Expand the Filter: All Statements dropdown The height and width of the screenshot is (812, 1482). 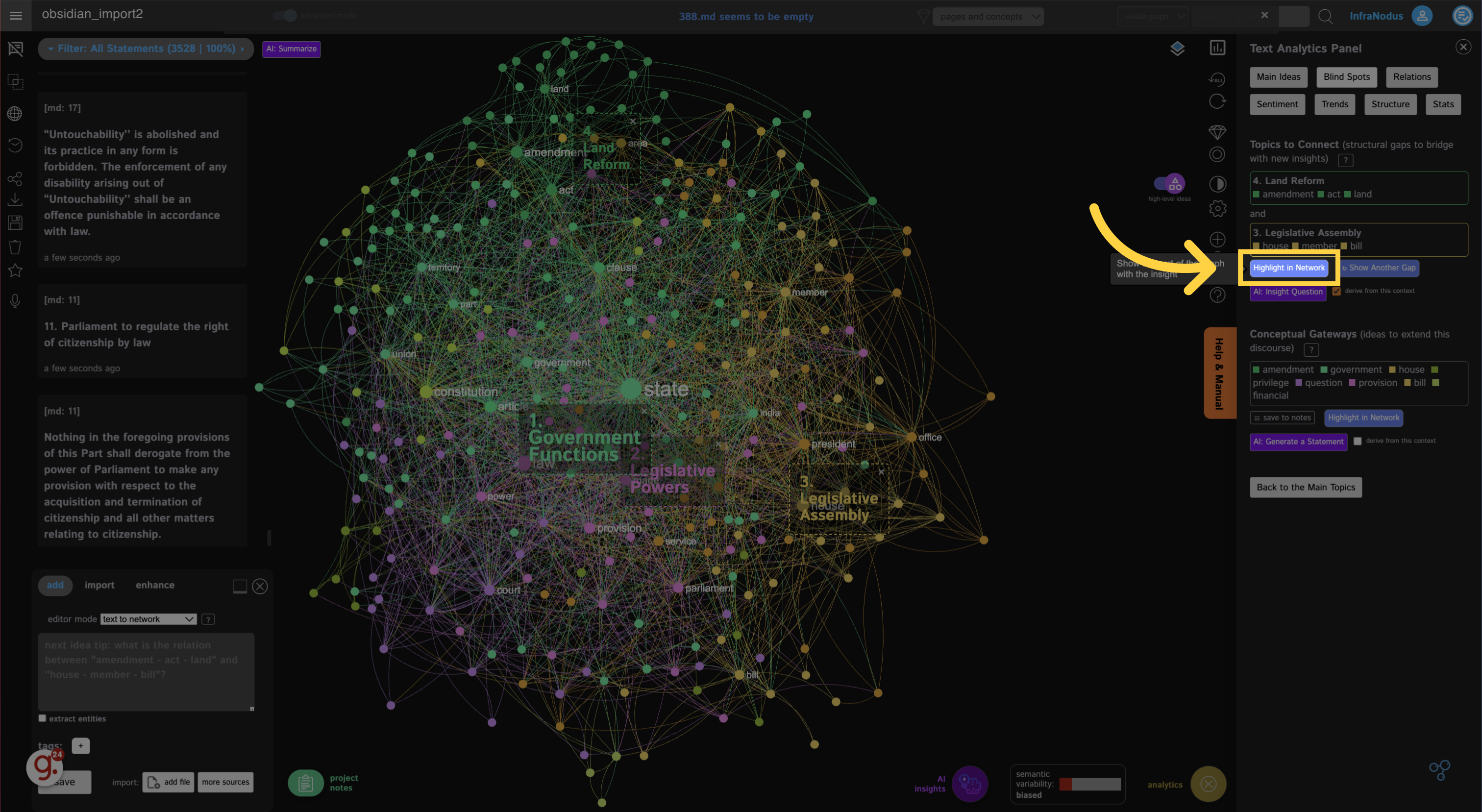pos(146,49)
